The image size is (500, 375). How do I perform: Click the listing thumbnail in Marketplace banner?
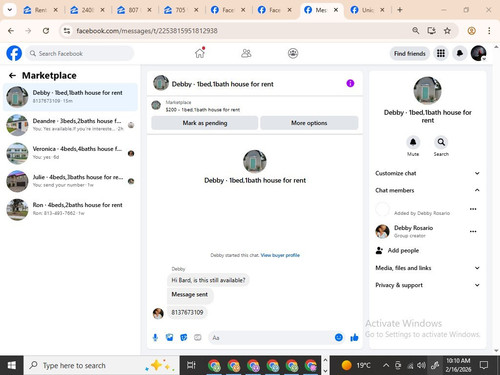pos(156,105)
